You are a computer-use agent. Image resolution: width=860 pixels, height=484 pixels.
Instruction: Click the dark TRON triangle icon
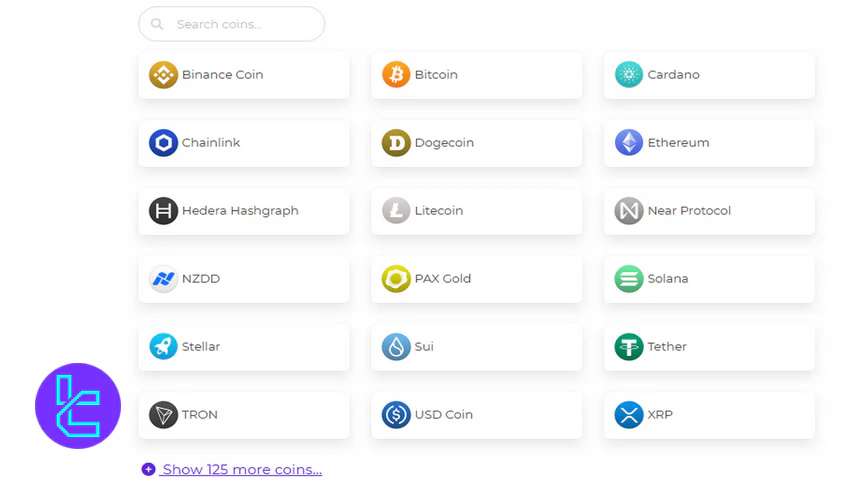[x=163, y=415]
